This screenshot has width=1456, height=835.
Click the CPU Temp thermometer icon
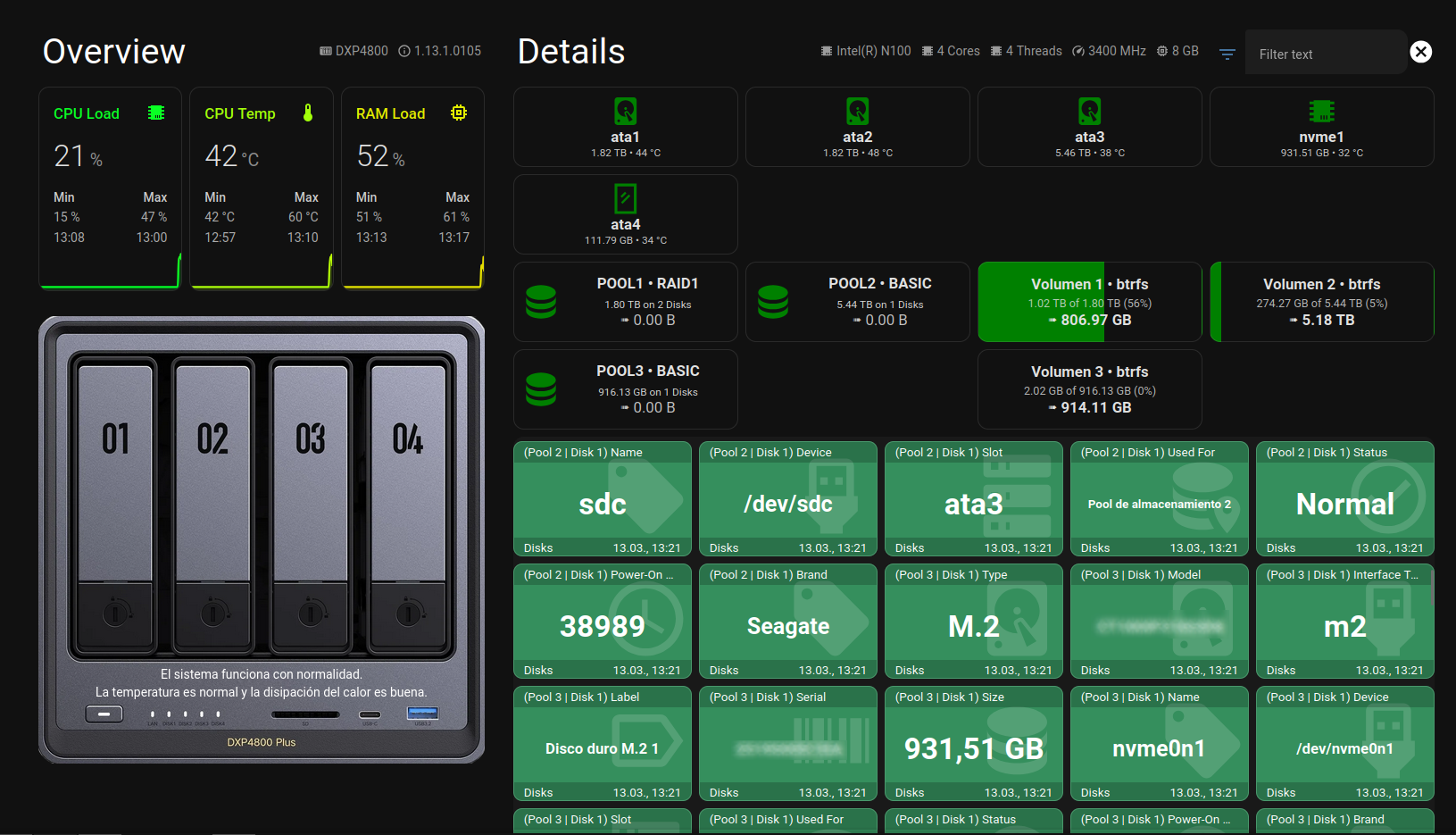(308, 113)
